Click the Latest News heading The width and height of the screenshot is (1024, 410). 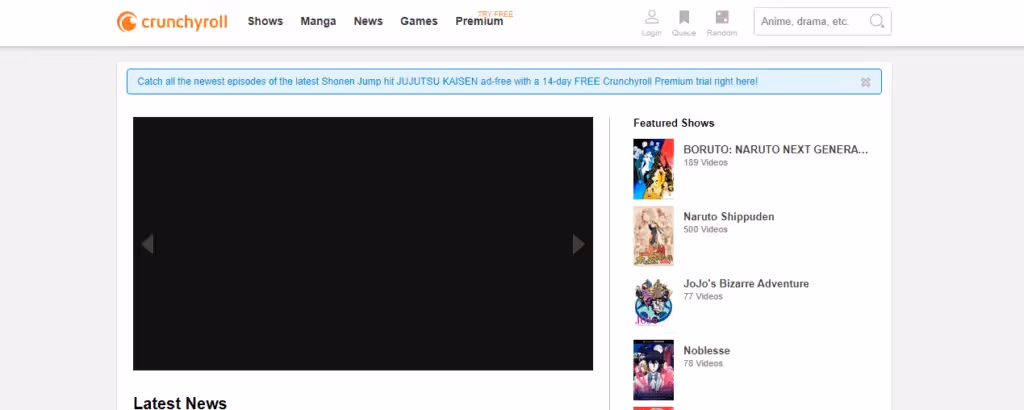[x=180, y=403]
